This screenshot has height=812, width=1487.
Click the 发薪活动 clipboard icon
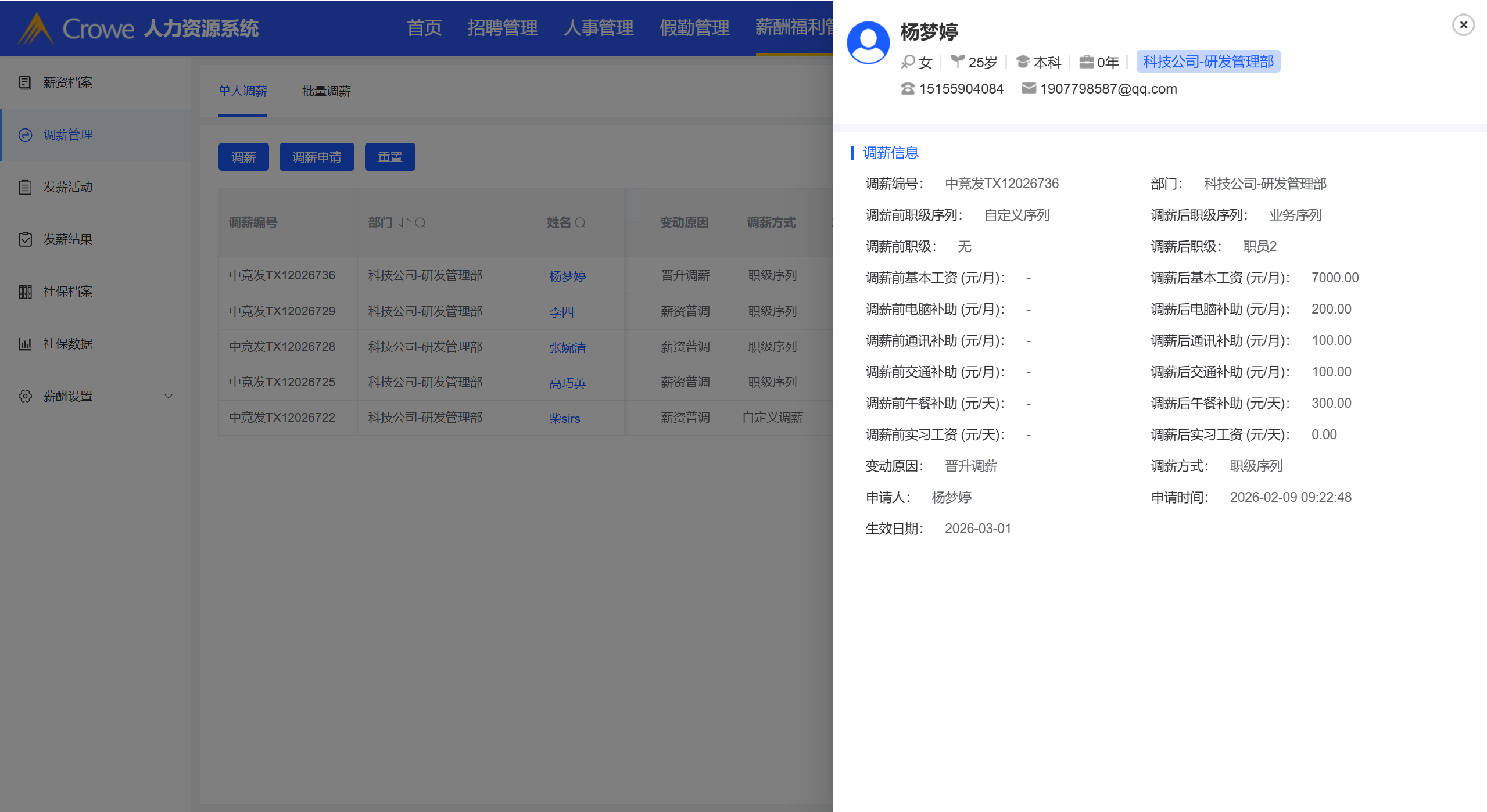coord(25,187)
